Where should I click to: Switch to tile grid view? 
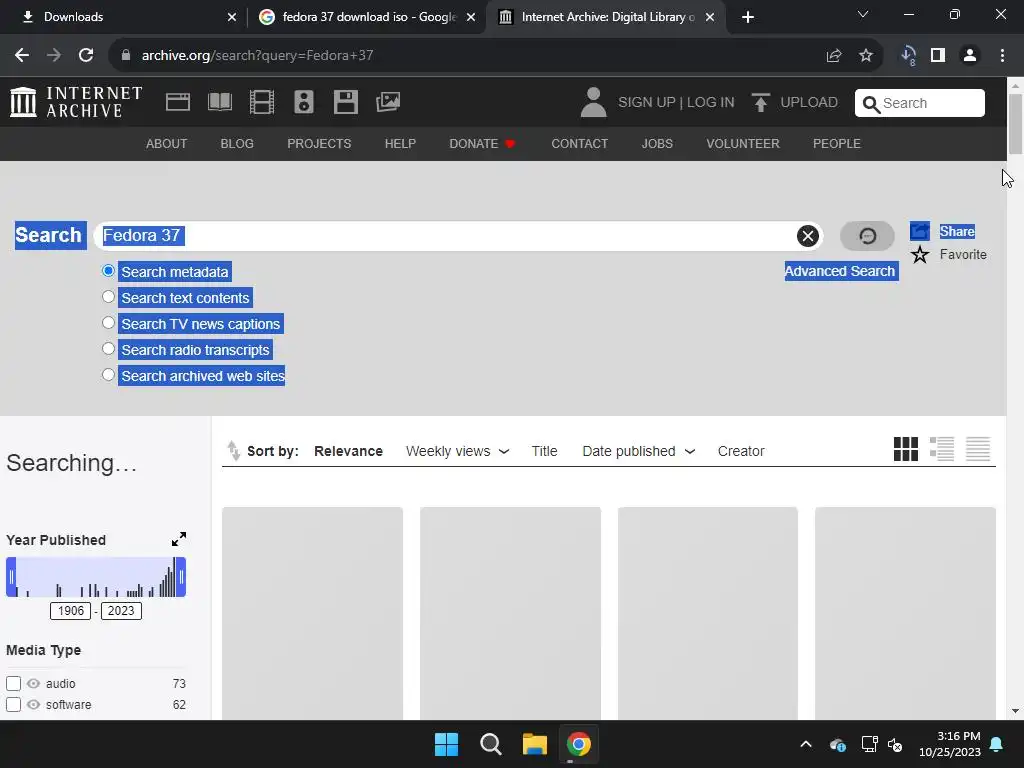[905, 449]
